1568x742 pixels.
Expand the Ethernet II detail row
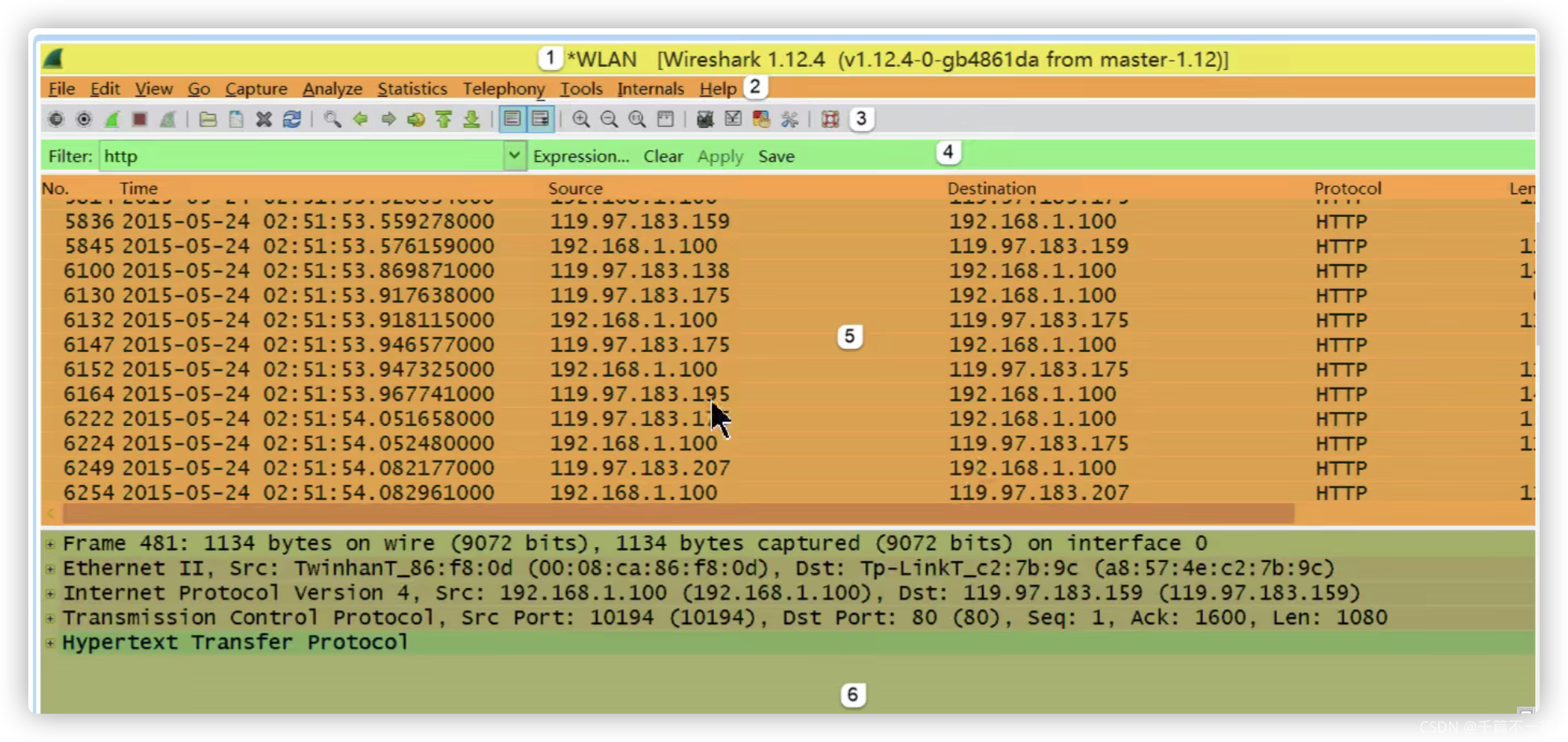coord(50,568)
